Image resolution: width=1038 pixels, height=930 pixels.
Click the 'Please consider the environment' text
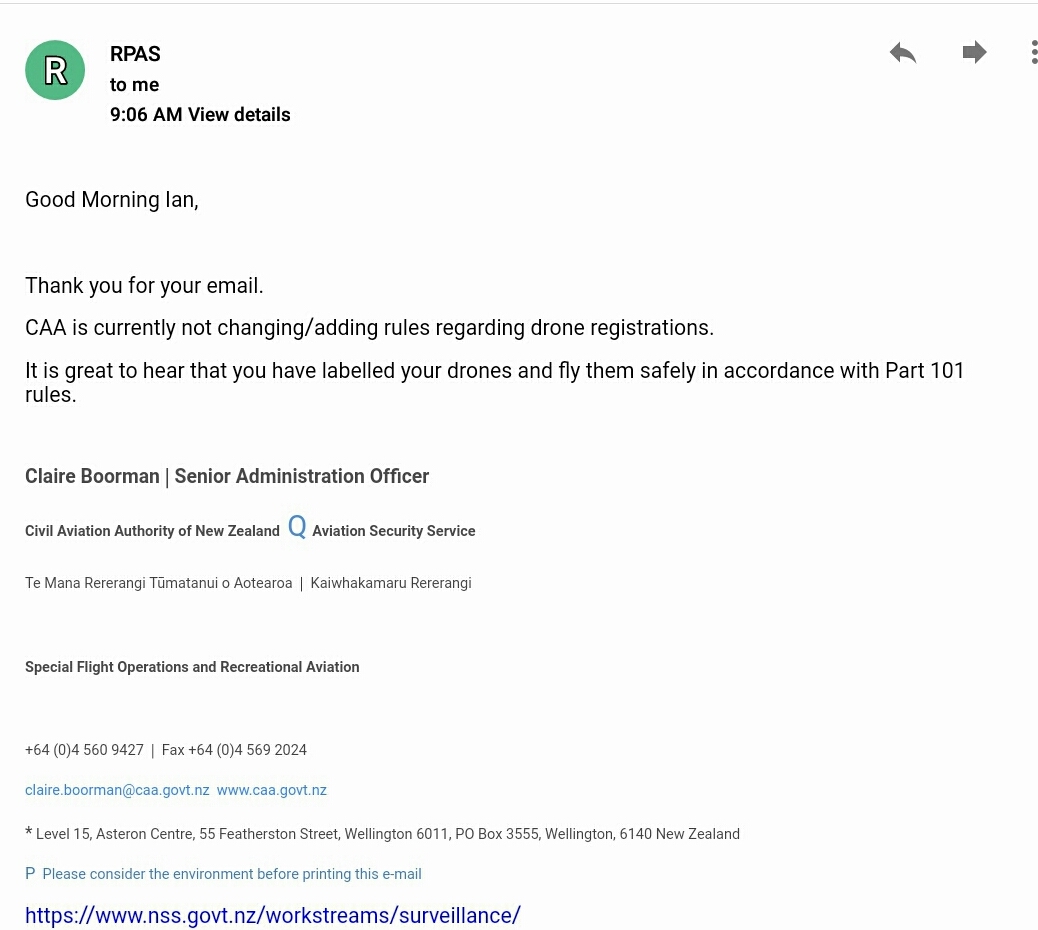pos(232,874)
